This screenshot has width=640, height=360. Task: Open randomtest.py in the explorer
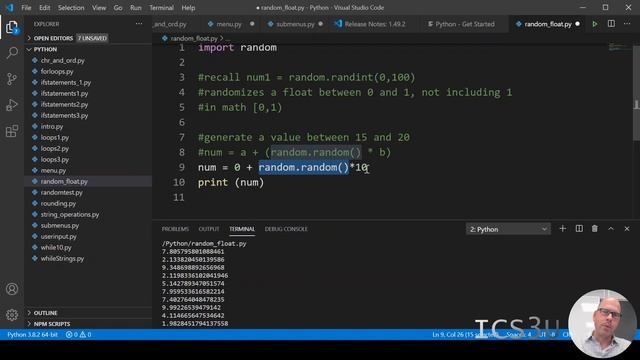[x=61, y=193]
